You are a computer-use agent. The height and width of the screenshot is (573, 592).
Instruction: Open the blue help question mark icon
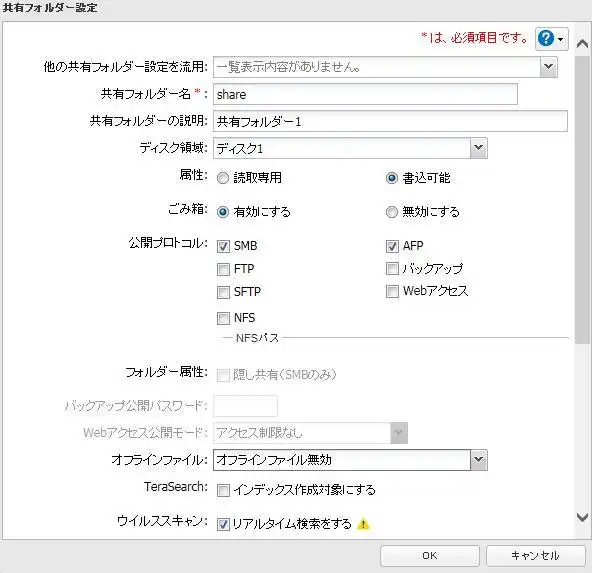pyautogui.click(x=546, y=38)
